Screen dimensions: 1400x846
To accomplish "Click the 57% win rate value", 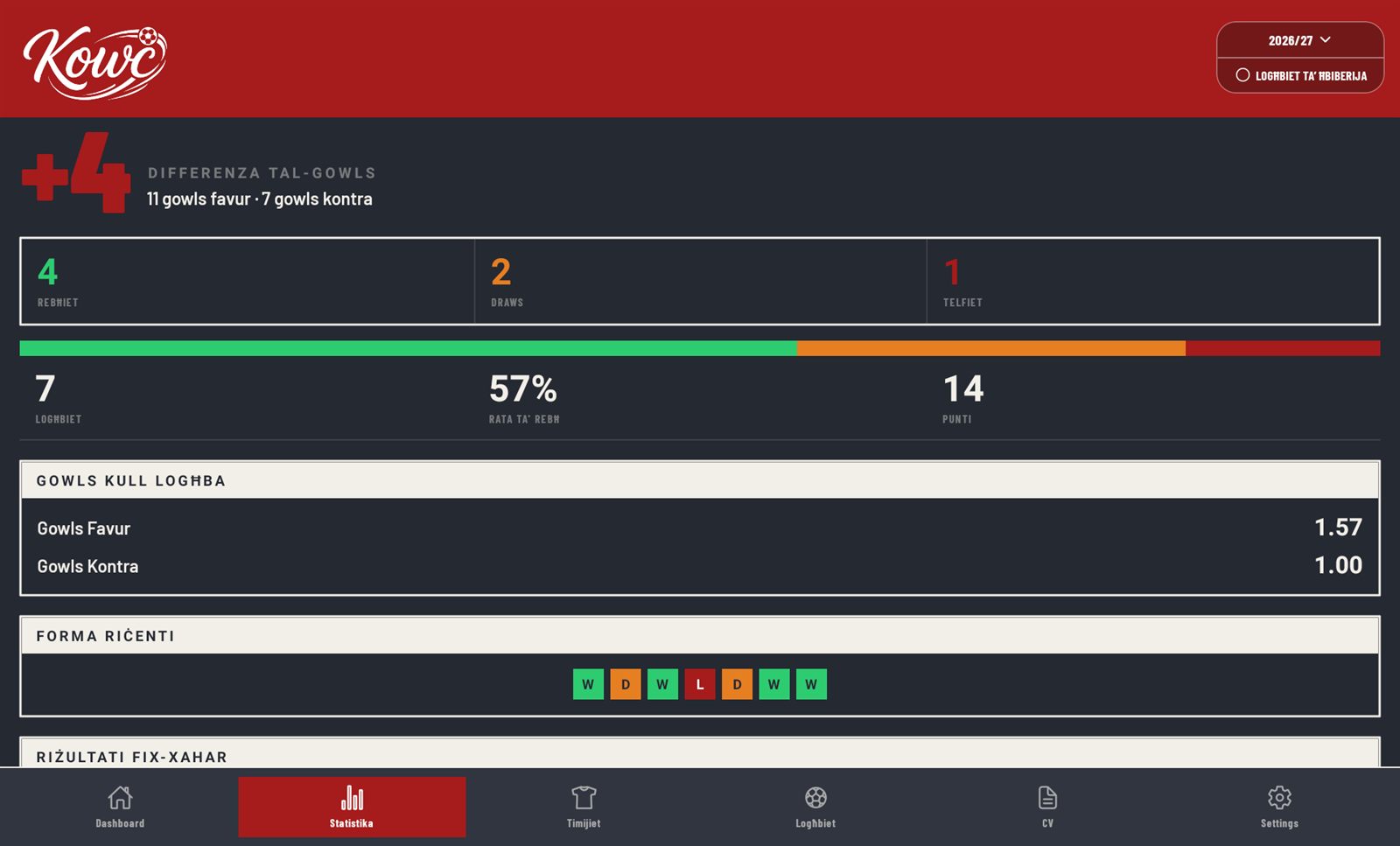I will 522,388.
